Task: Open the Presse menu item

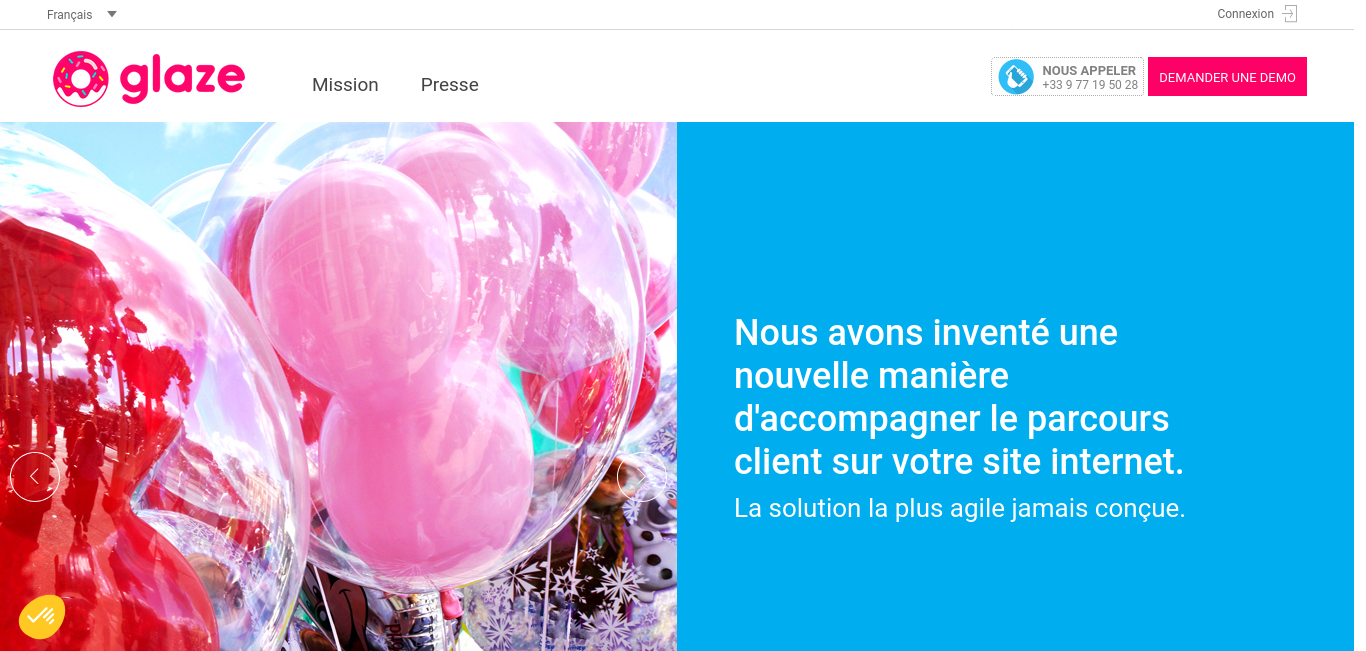Action: (x=449, y=85)
